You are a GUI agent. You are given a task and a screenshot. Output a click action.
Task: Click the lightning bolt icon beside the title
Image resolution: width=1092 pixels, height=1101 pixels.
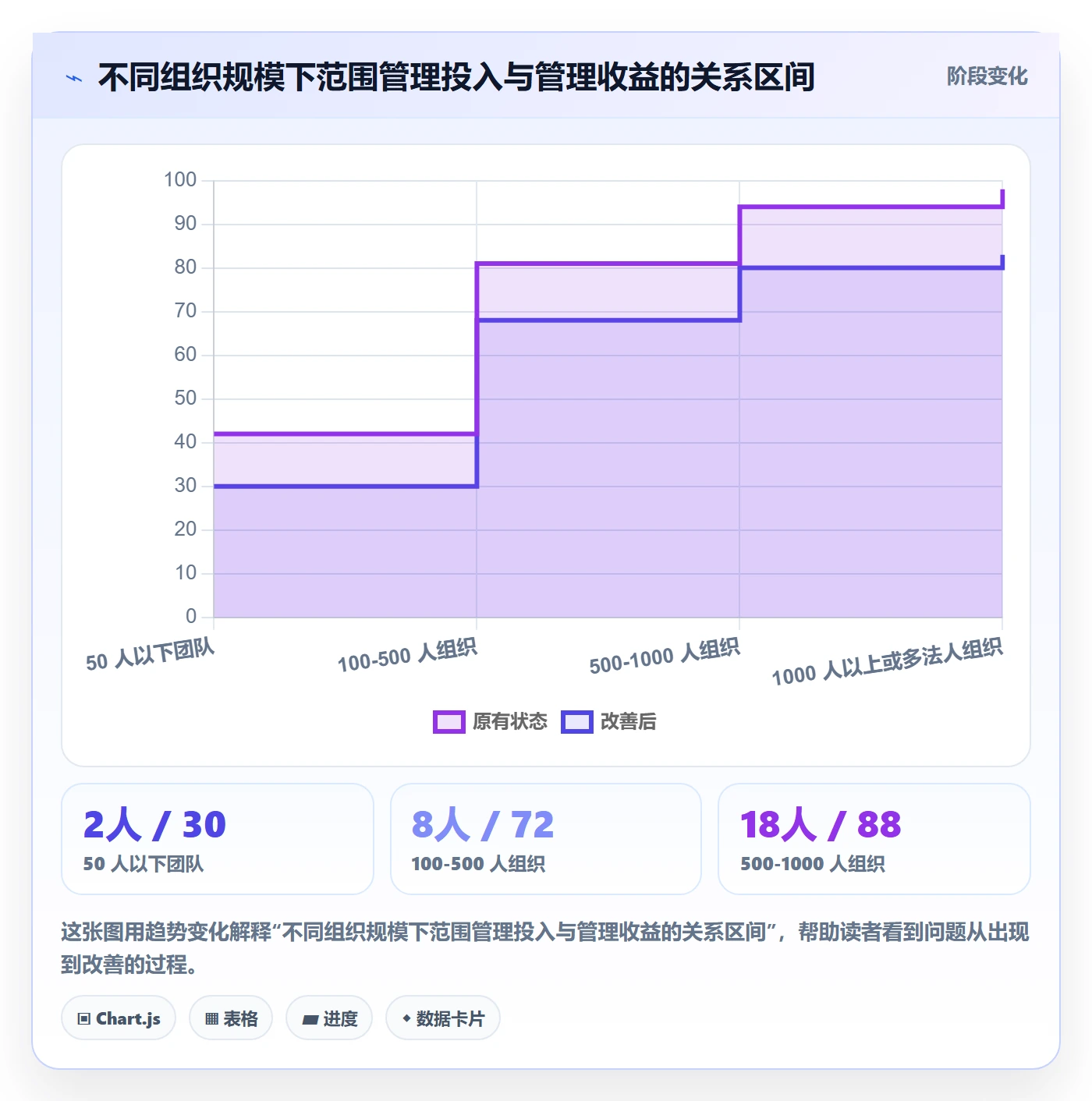tap(74, 78)
